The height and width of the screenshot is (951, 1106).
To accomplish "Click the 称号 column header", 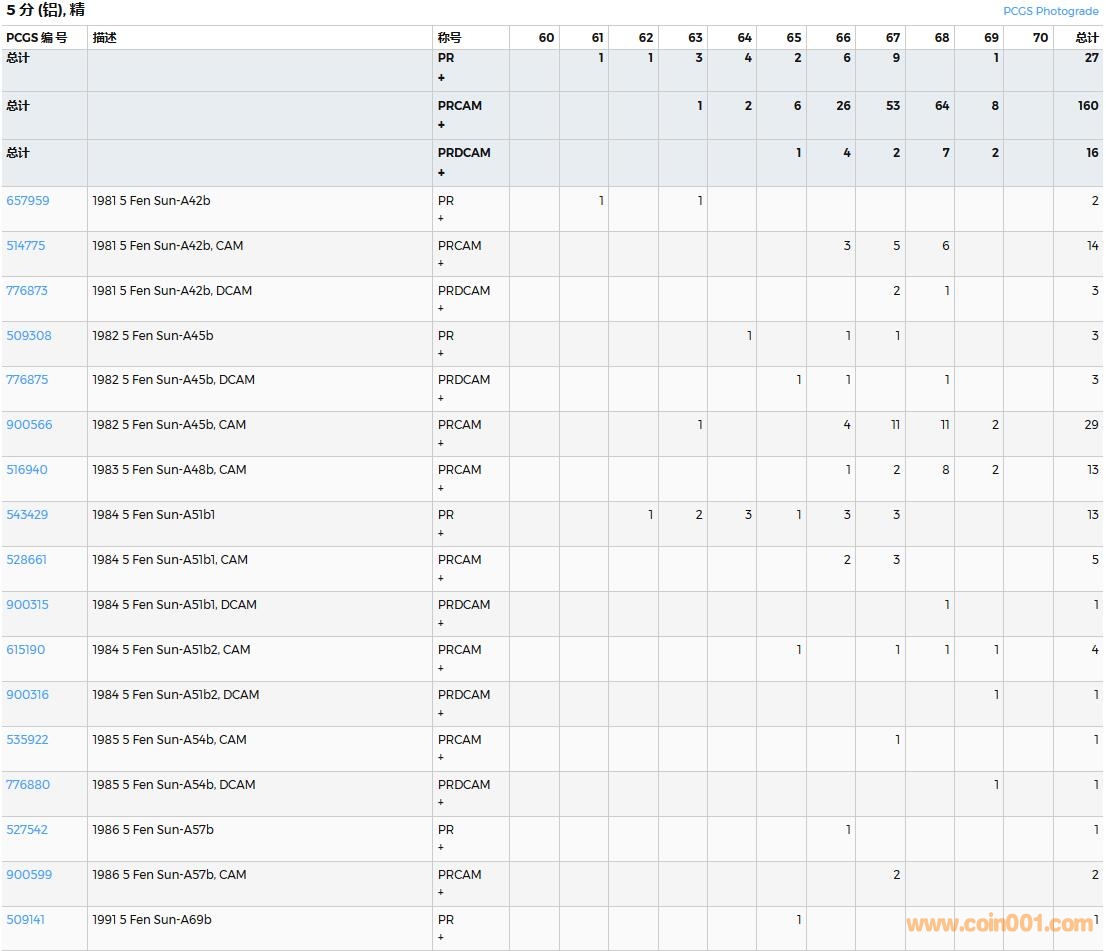I will [450, 38].
